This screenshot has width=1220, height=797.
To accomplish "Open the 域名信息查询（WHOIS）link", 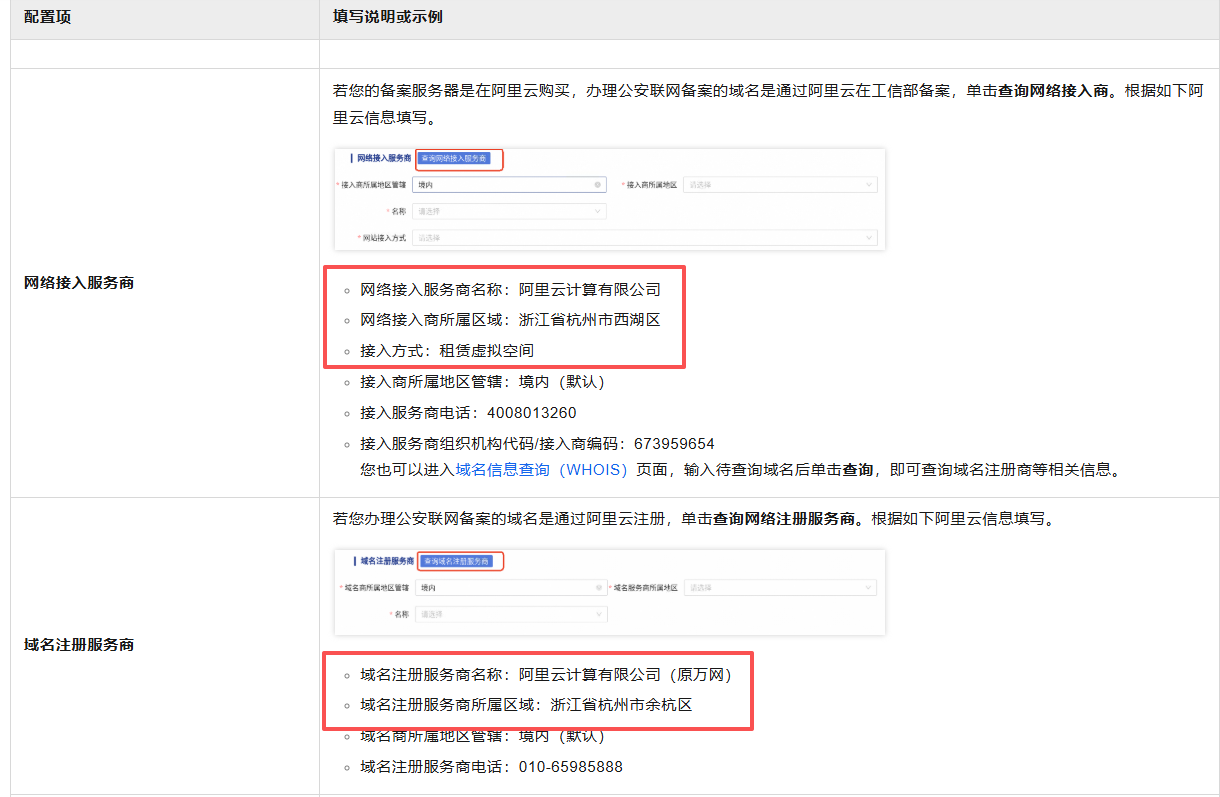I will (541, 470).
